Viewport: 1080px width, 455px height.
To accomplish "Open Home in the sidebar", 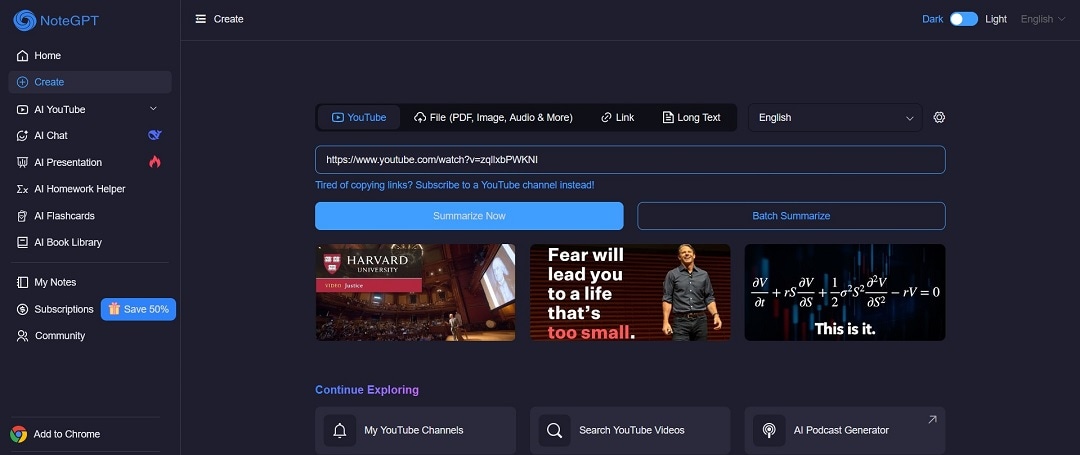I will pos(90,56).
